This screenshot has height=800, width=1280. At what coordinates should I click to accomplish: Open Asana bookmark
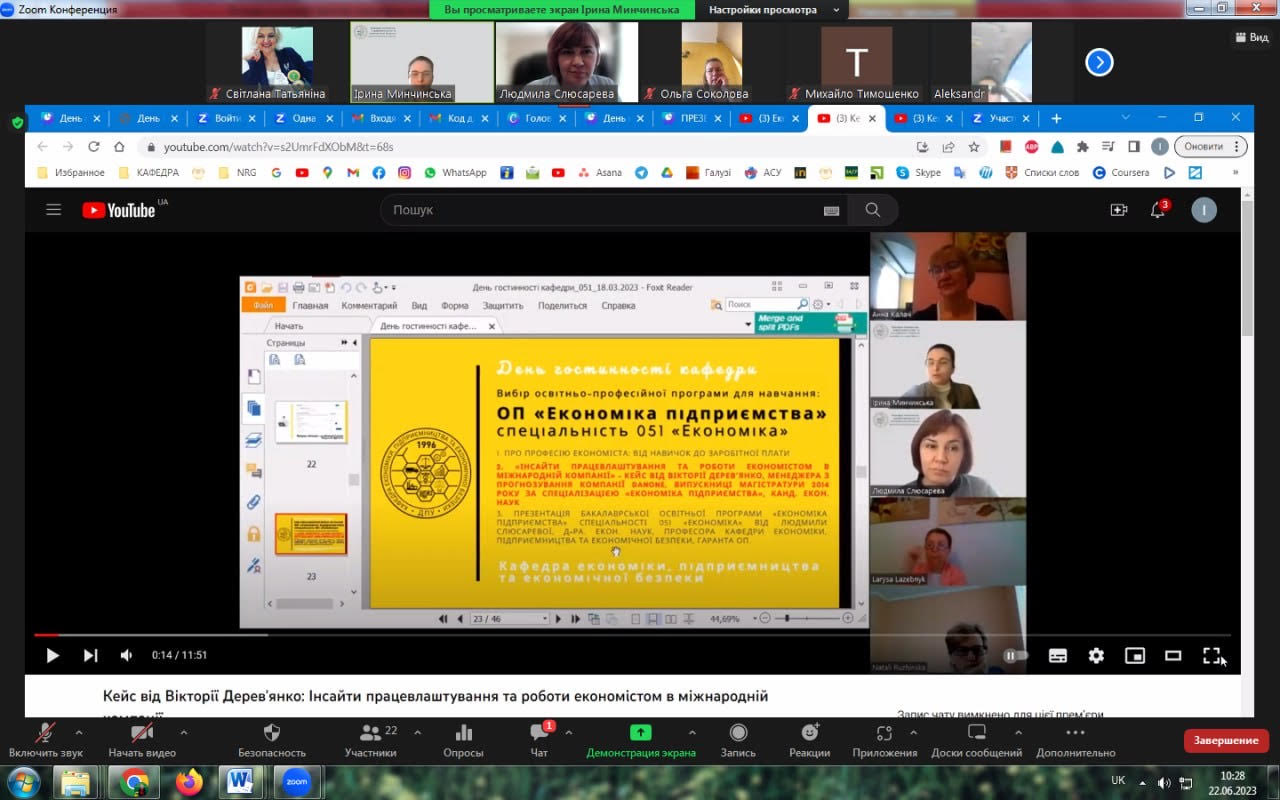(x=599, y=172)
